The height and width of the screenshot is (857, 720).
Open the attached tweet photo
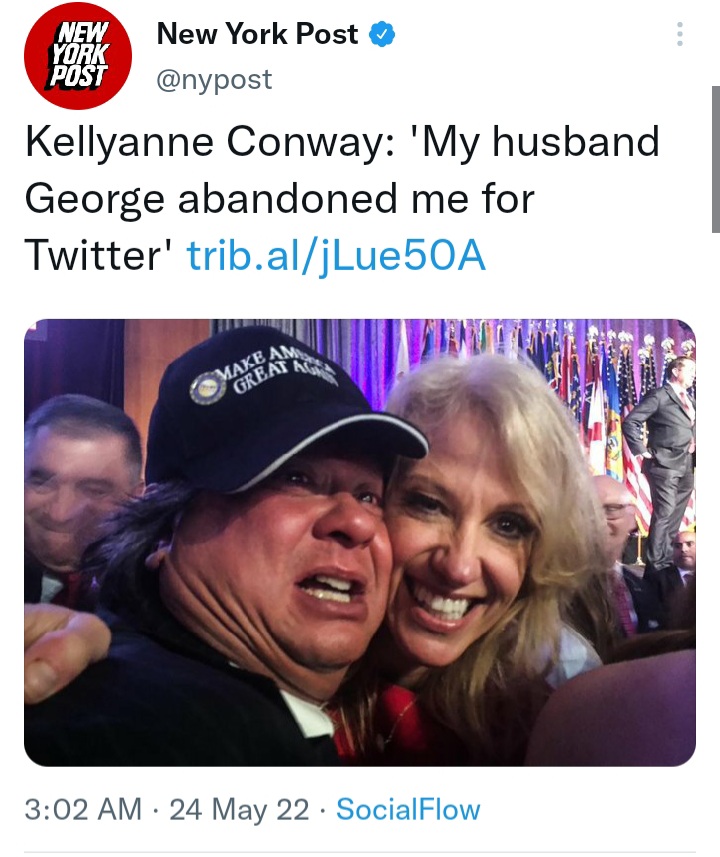point(360,542)
